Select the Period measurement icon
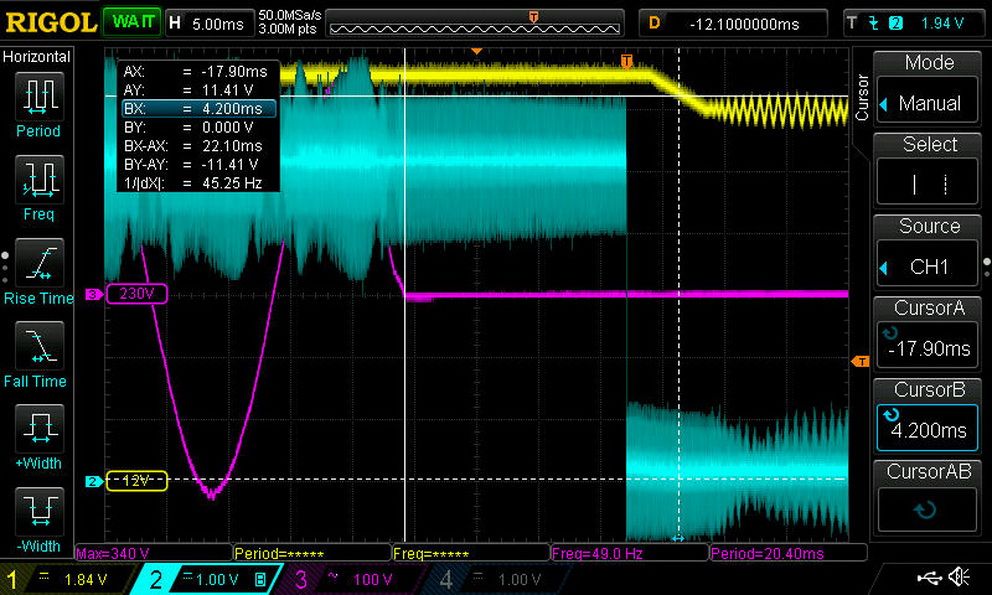The height and width of the screenshot is (595, 992). point(39,96)
